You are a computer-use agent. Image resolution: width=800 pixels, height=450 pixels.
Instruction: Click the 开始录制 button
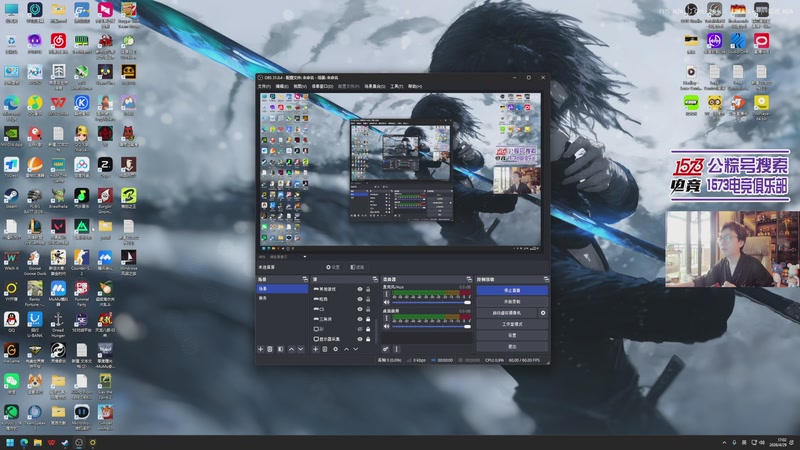pyautogui.click(x=512, y=302)
